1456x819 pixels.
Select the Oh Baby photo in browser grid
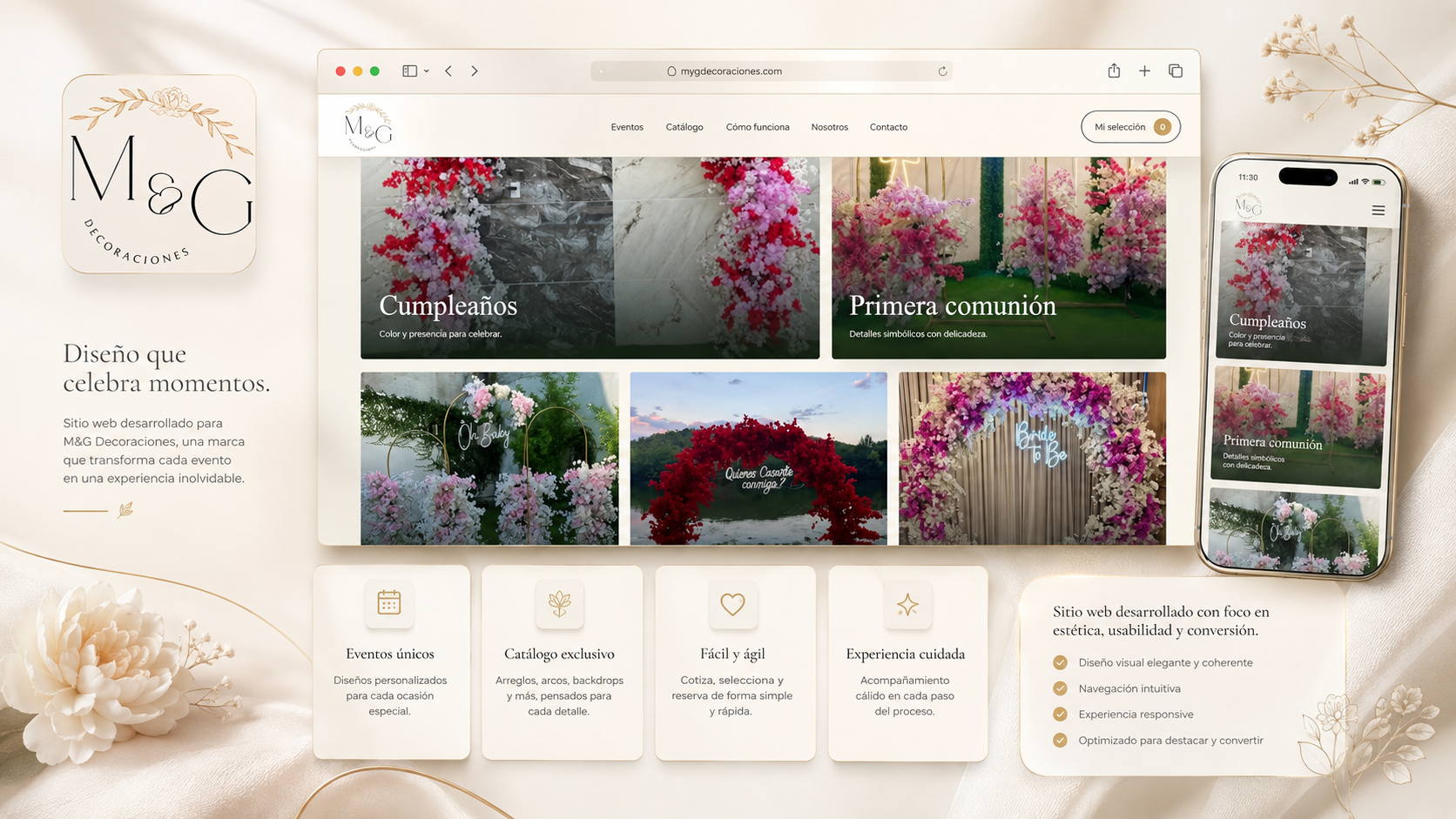click(489, 459)
